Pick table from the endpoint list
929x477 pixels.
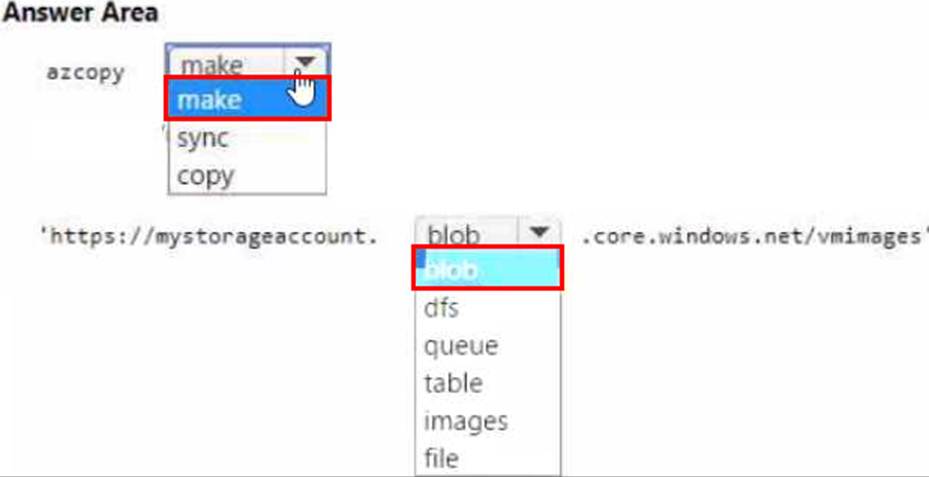[x=453, y=383]
